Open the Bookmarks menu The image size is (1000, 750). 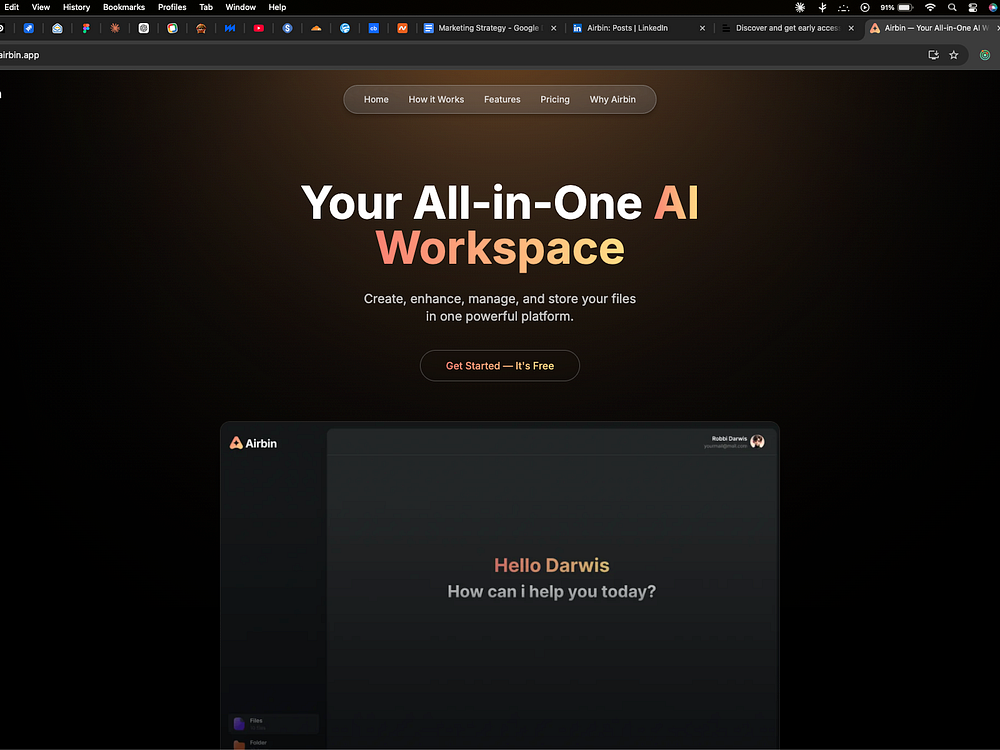coord(124,8)
